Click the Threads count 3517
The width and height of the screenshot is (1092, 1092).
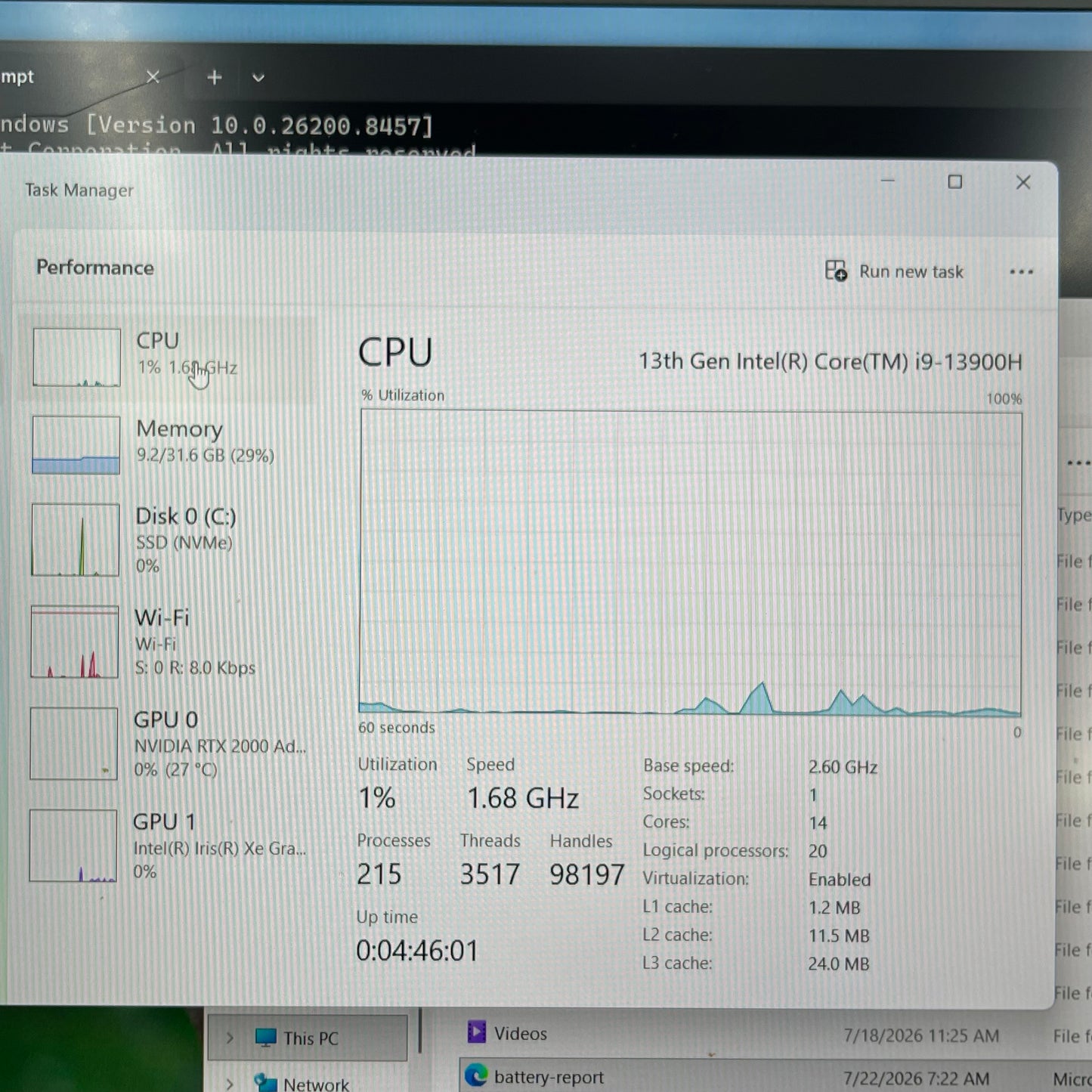[490, 874]
